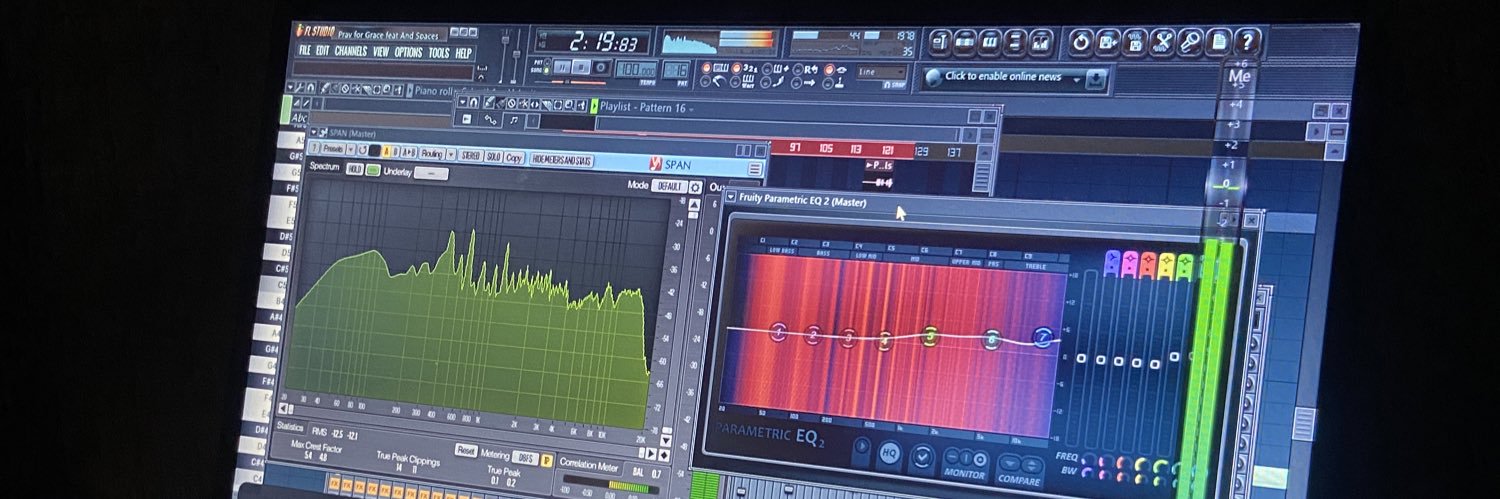The height and width of the screenshot is (499, 1500).
Task: Select state B in SPAN
Action: [395, 152]
